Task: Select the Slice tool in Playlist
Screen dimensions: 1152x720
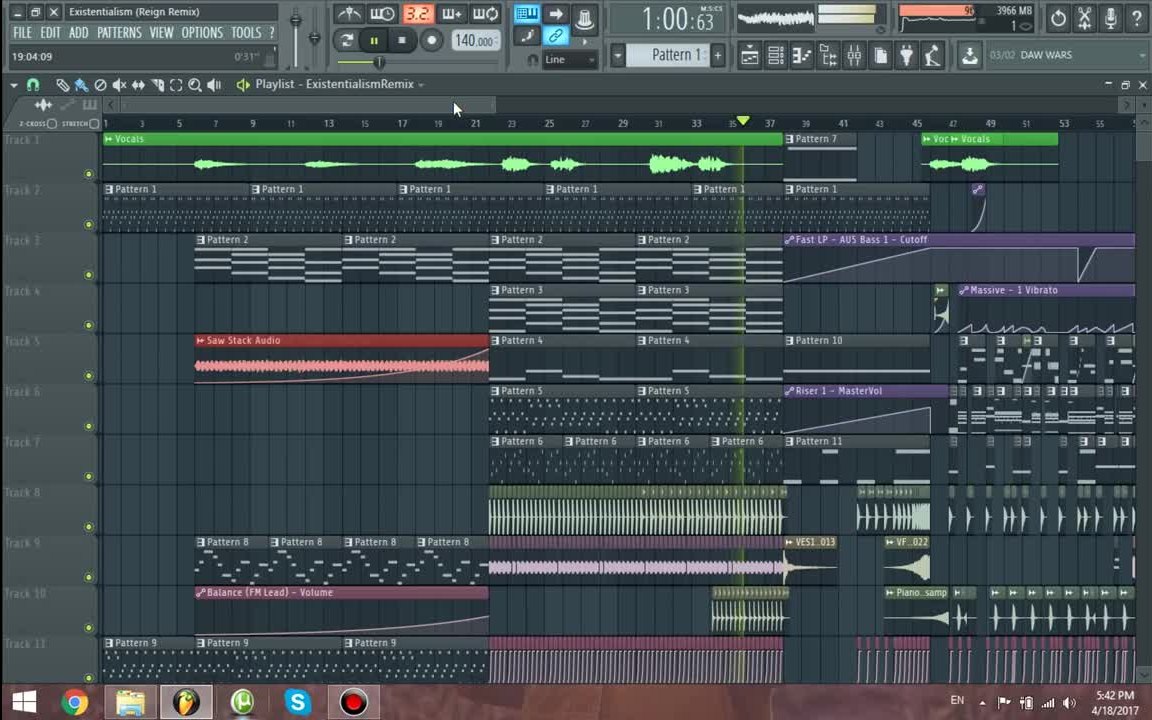Action: [157, 85]
